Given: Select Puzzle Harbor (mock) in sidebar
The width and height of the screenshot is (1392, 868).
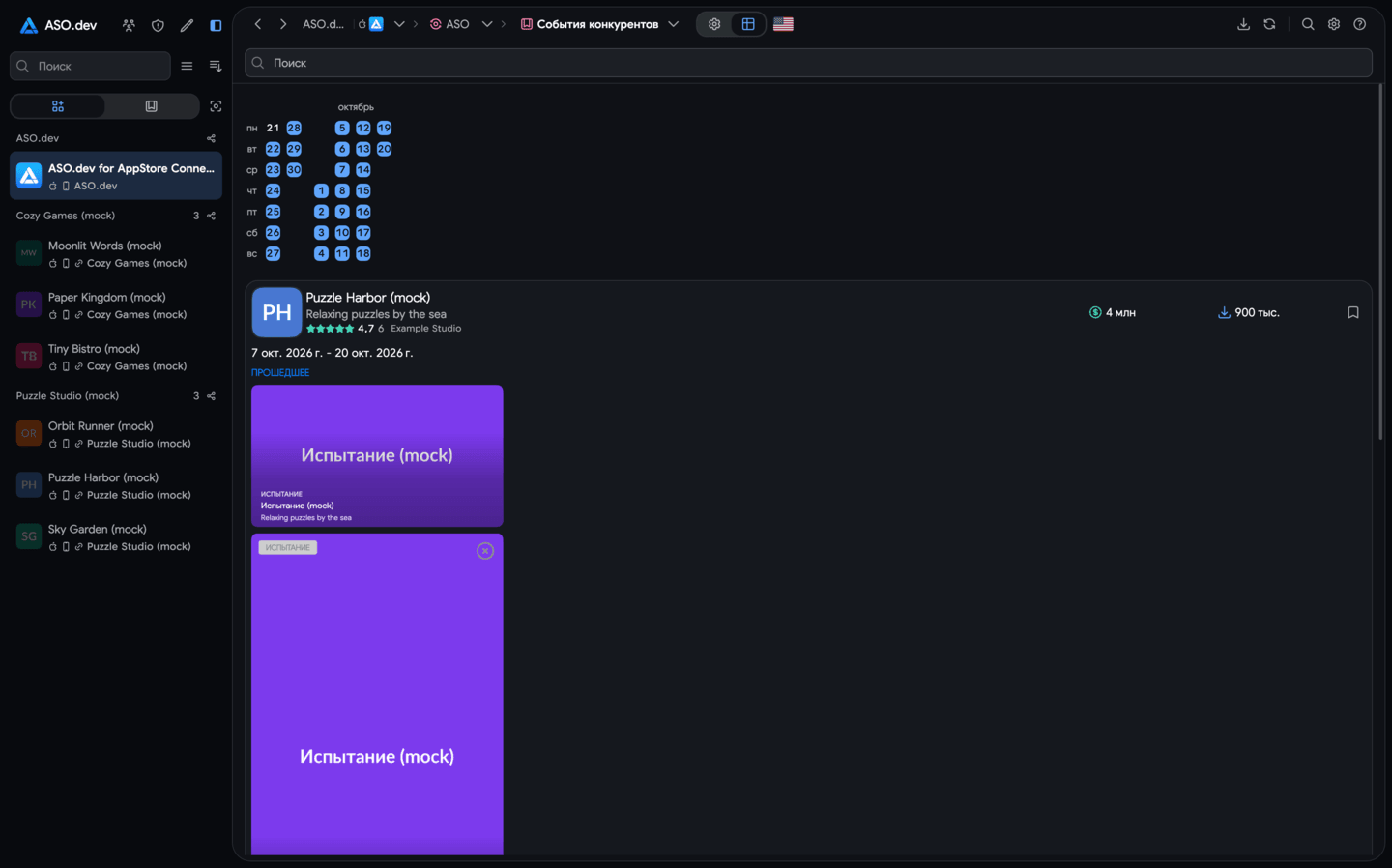Looking at the screenshot, I should [116, 485].
